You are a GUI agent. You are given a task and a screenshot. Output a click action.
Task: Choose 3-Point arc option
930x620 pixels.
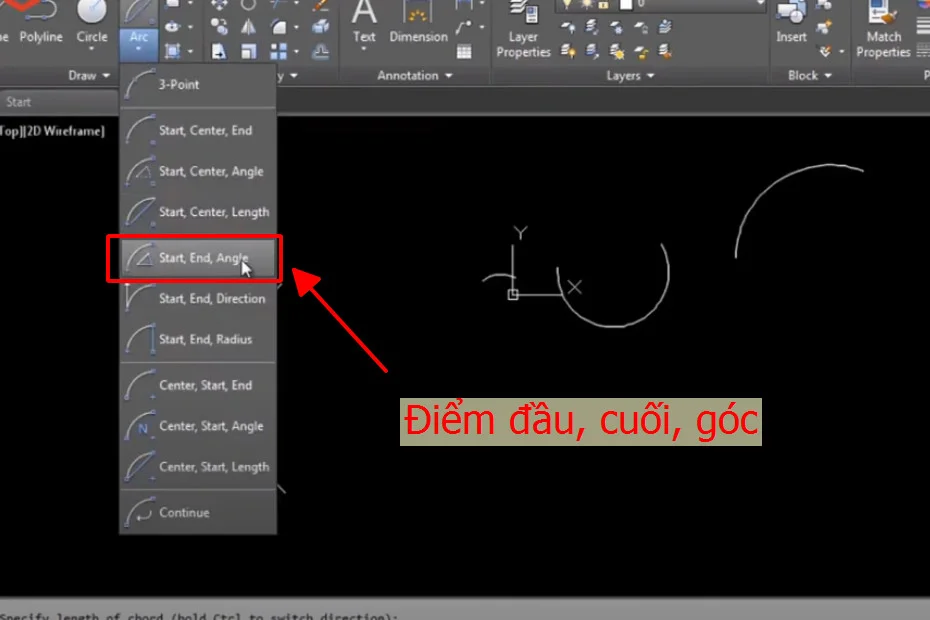tap(198, 84)
